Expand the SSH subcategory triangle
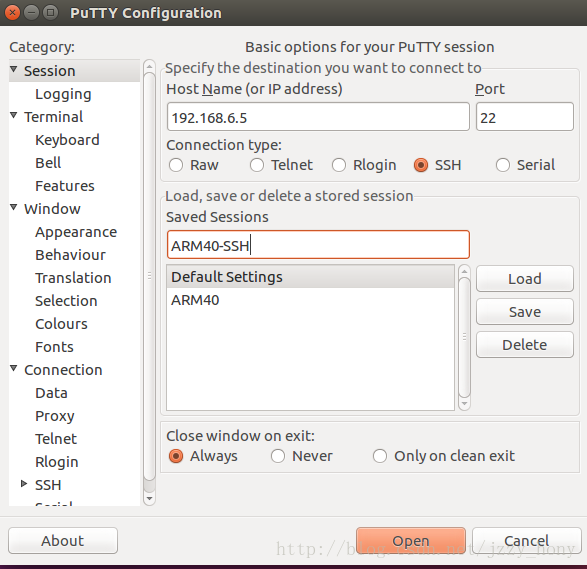 (x=24, y=484)
